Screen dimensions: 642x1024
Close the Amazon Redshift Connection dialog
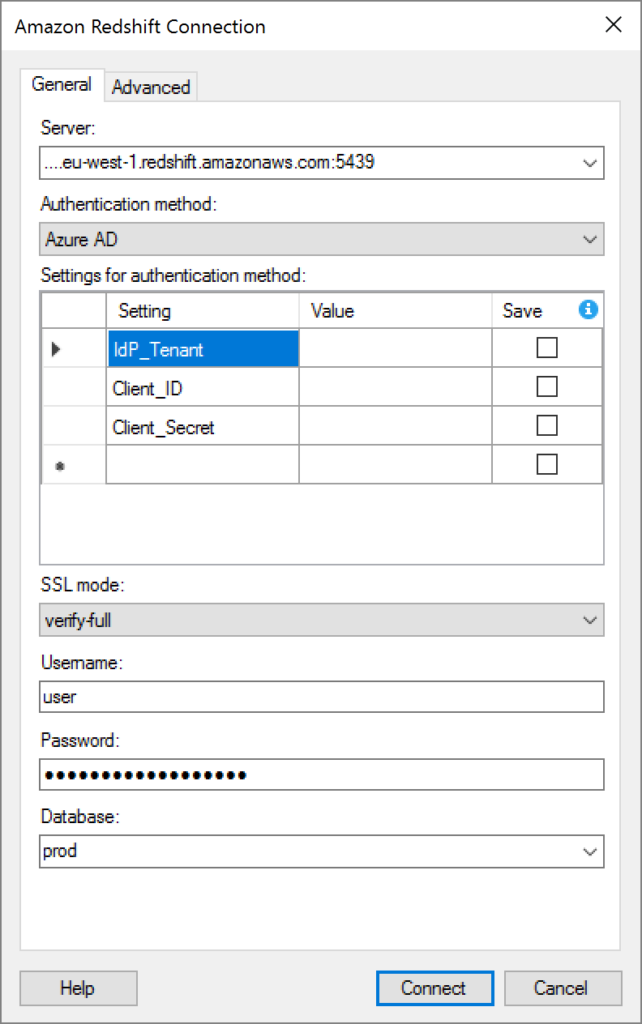coord(613,25)
